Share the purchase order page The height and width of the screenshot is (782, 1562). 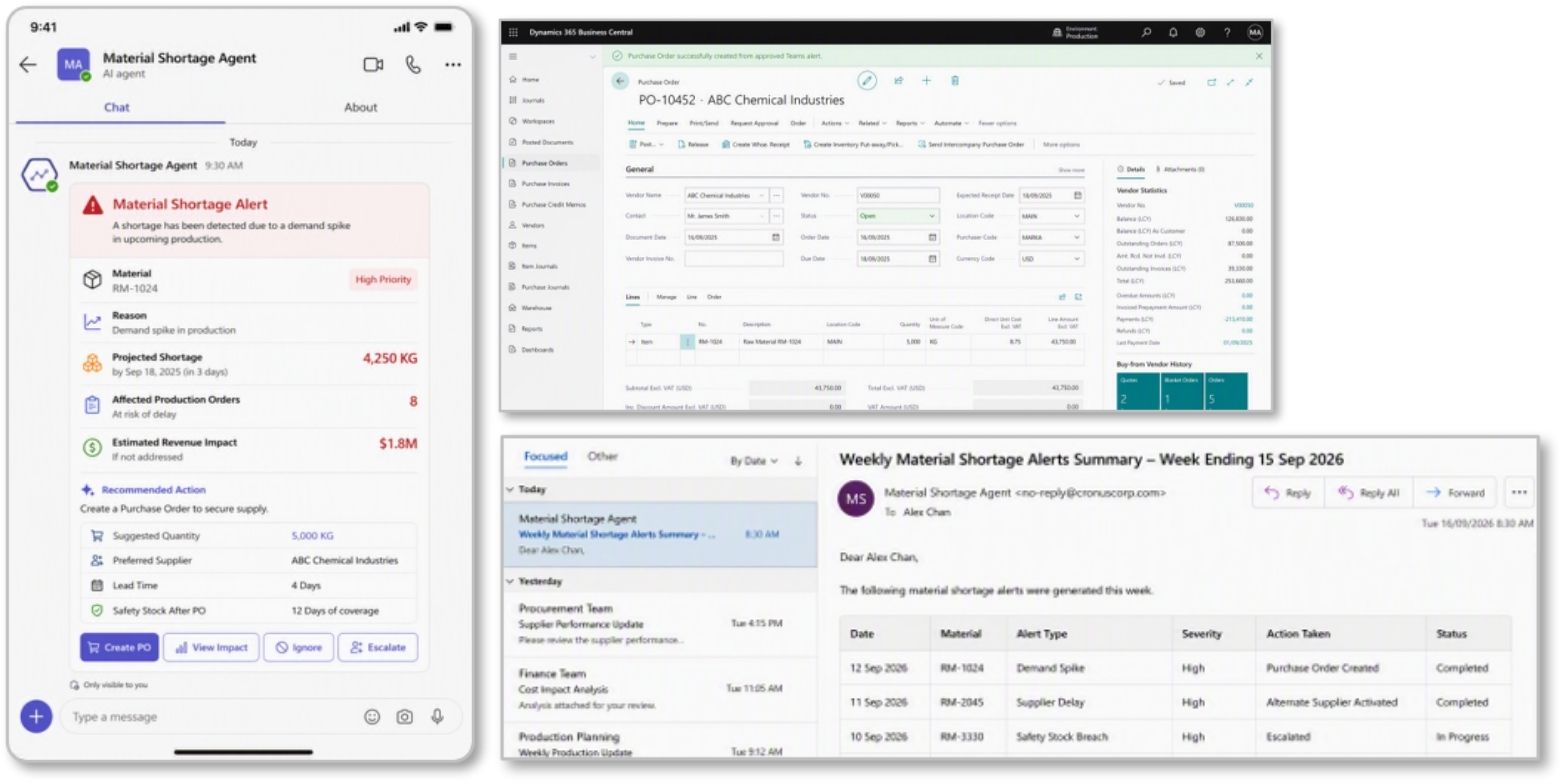[x=898, y=81]
